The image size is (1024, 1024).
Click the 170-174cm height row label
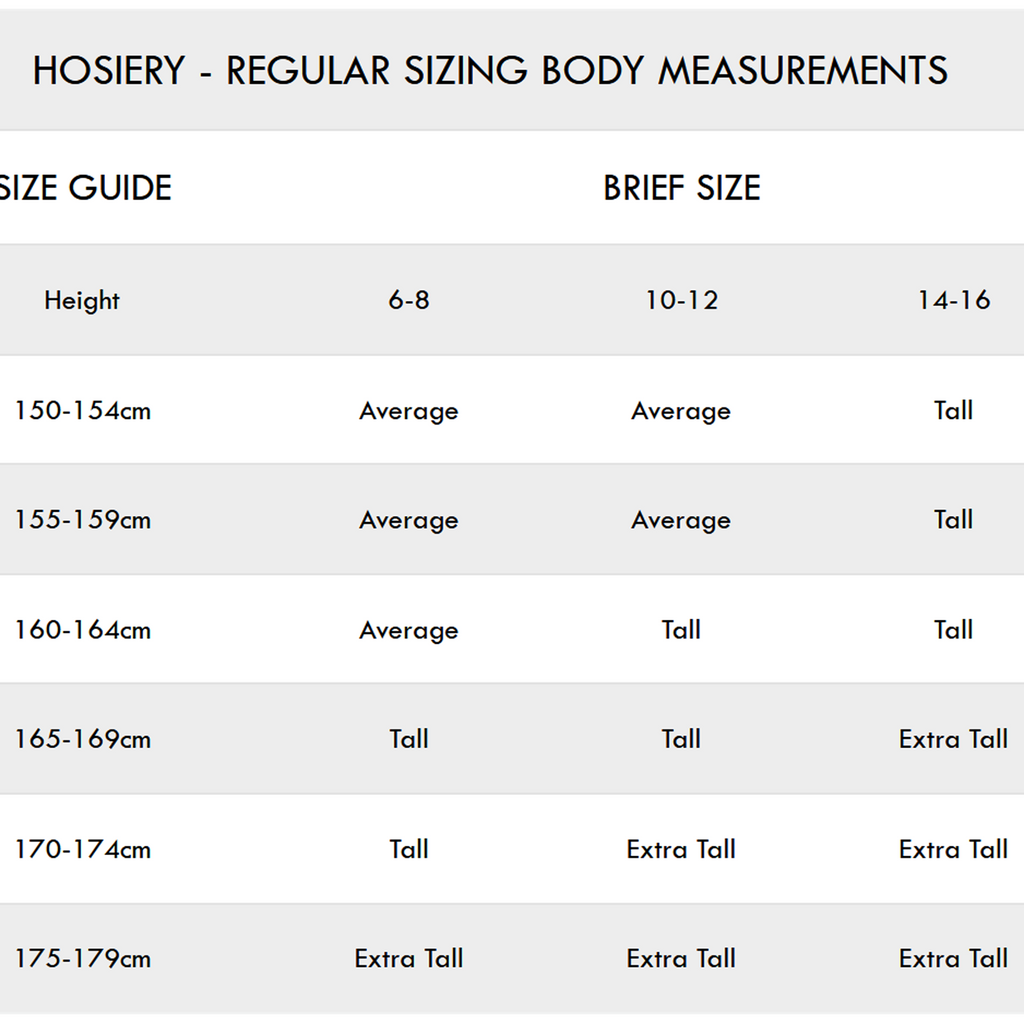[x=82, y=850]
